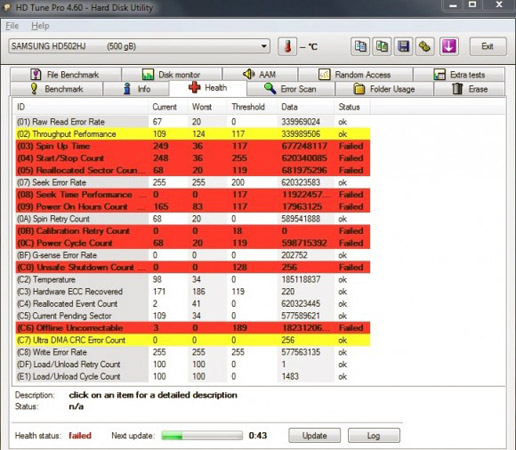Click the thermometer temperature icon
516x450 pixels.
pyautogui.click(x=287, y=46)
